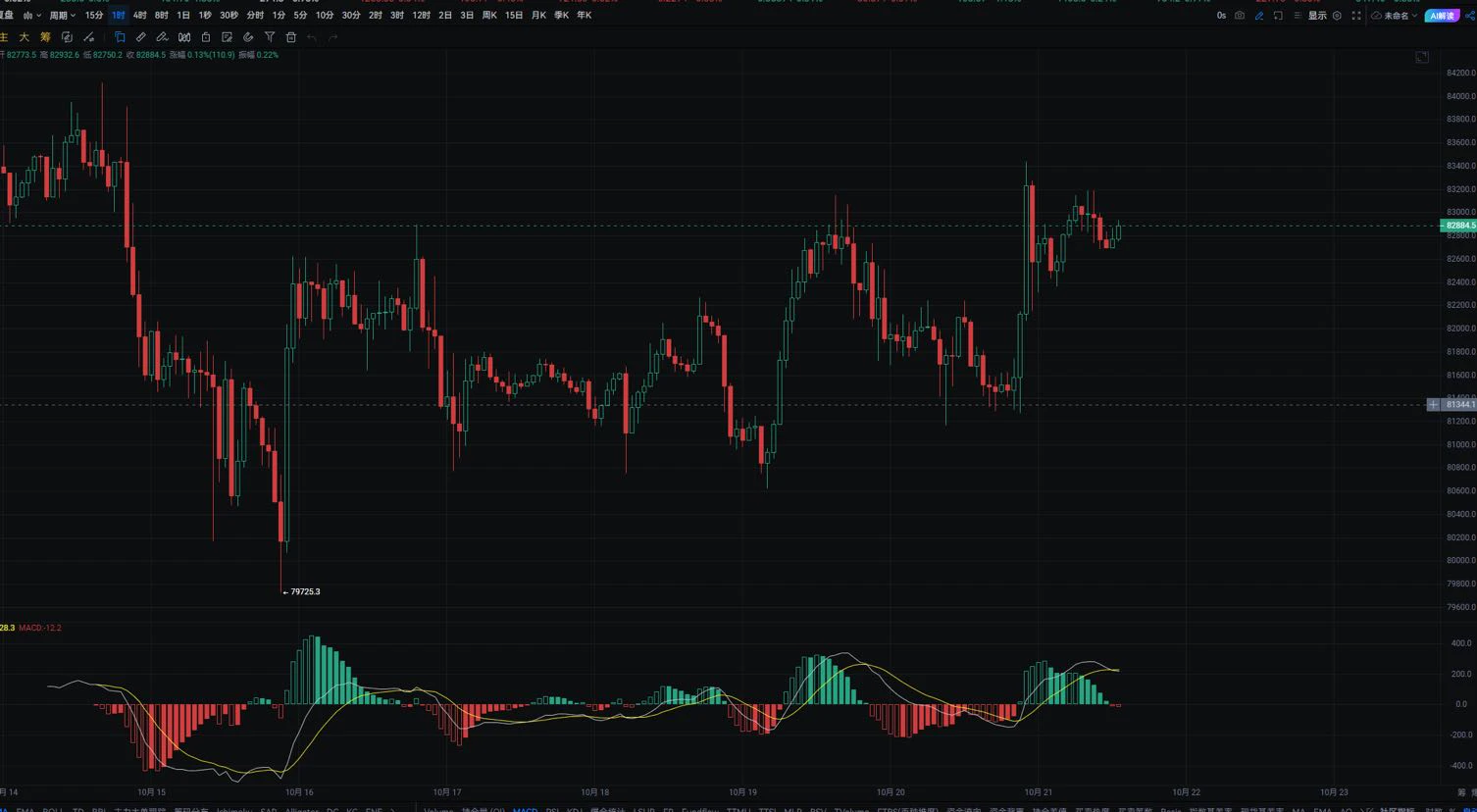Click the 0s countdown indicator

tap(1221, 16)
